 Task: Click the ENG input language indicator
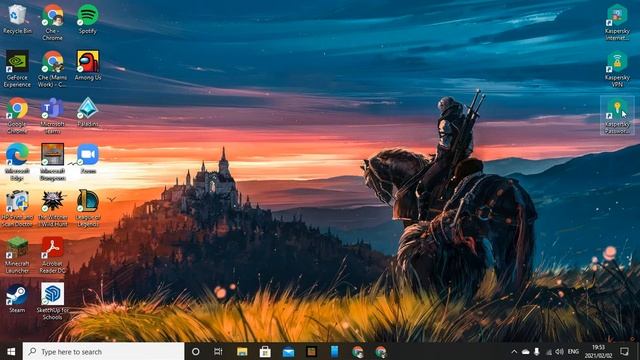pyautogui.click(x=573, y=351)
